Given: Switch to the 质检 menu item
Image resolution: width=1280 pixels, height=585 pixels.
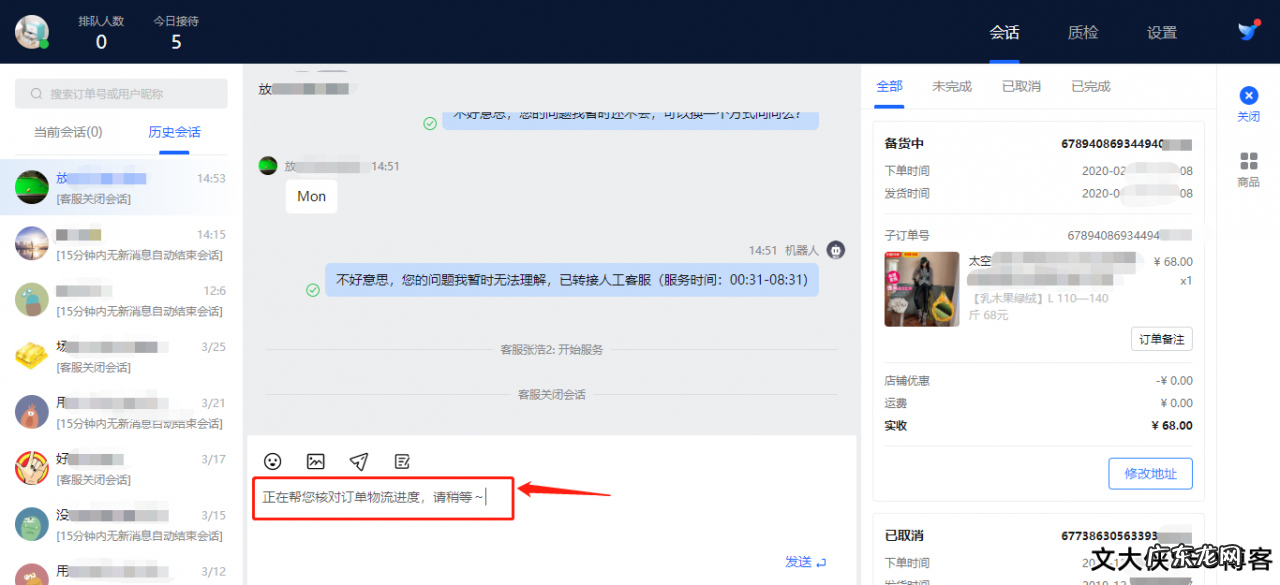Looking at the screenshot, I should click(x=1082, y=32).
